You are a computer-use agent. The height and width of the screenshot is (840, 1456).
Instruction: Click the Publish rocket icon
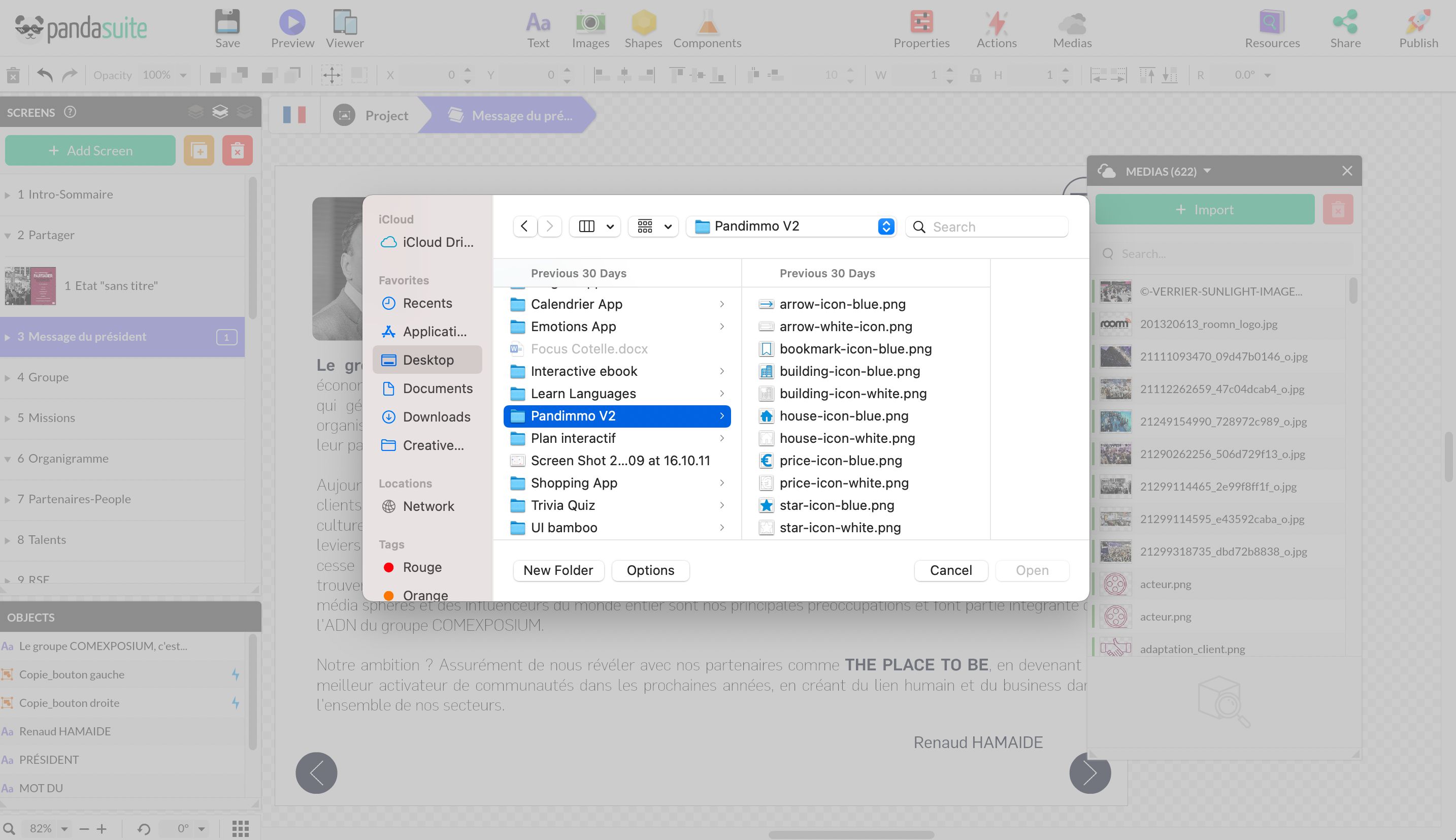1418,22
